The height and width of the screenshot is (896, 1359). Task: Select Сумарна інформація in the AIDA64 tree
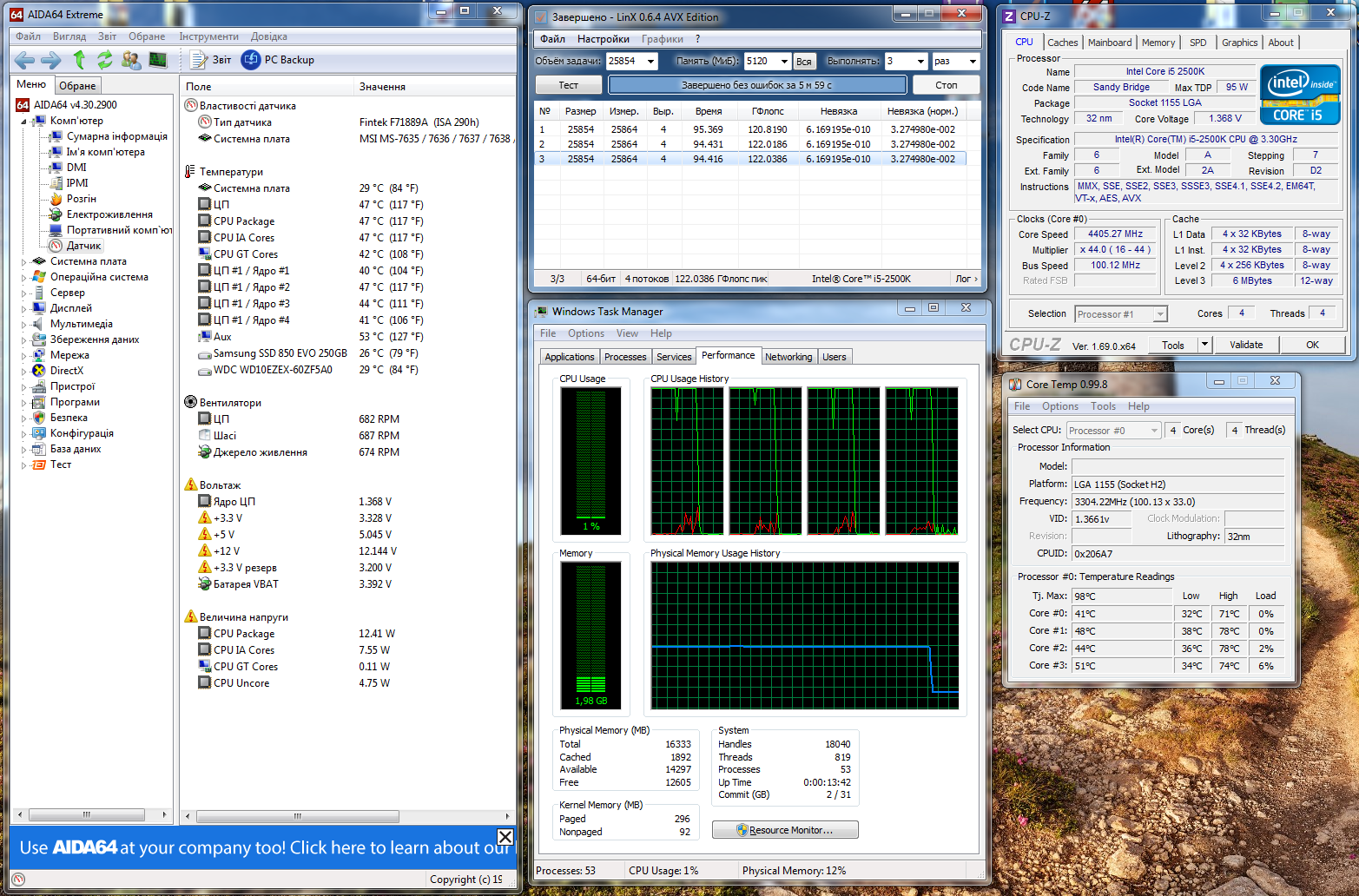pos(108,136)
